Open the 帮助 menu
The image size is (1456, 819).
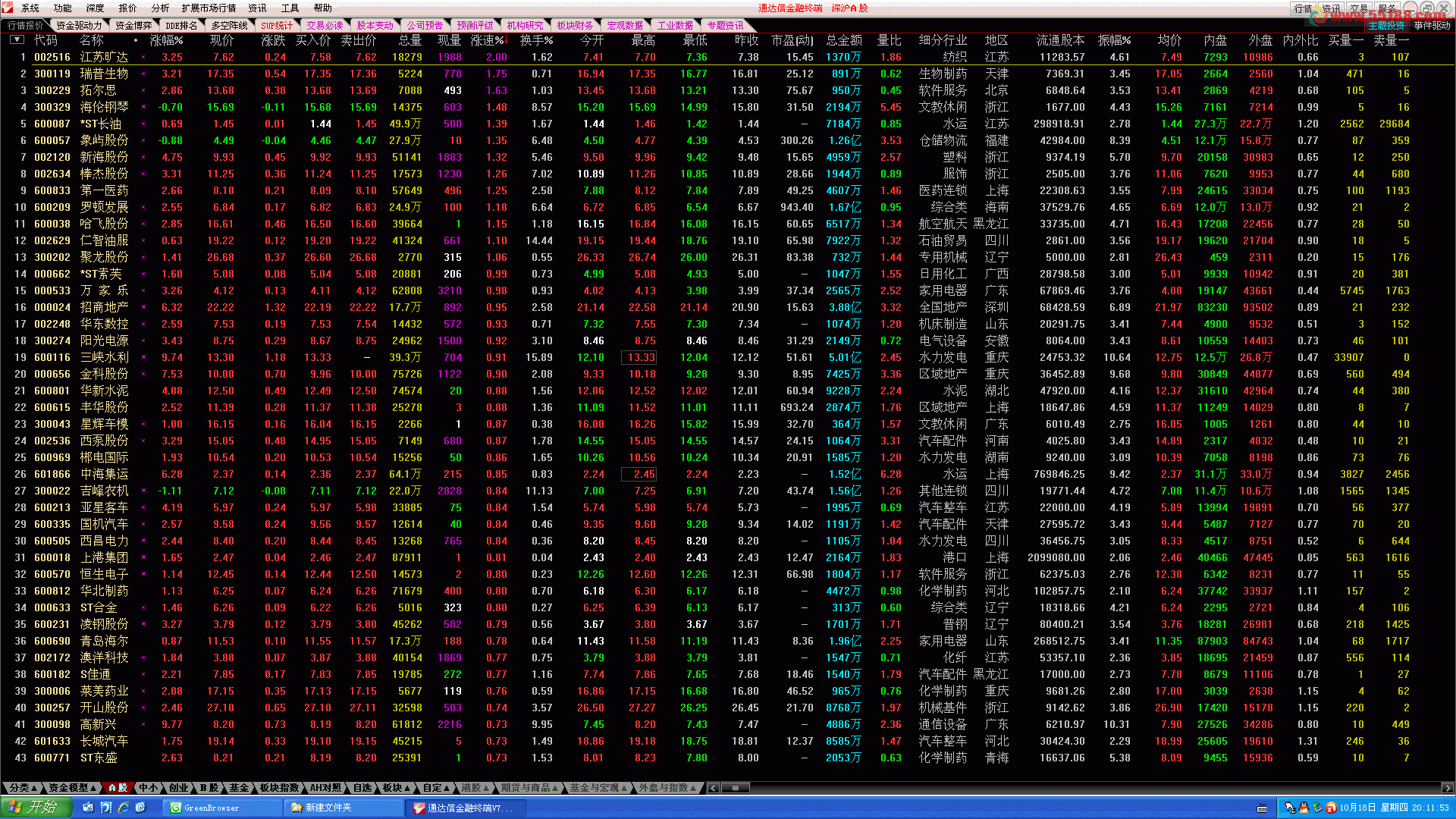click(x=322, y=8)
